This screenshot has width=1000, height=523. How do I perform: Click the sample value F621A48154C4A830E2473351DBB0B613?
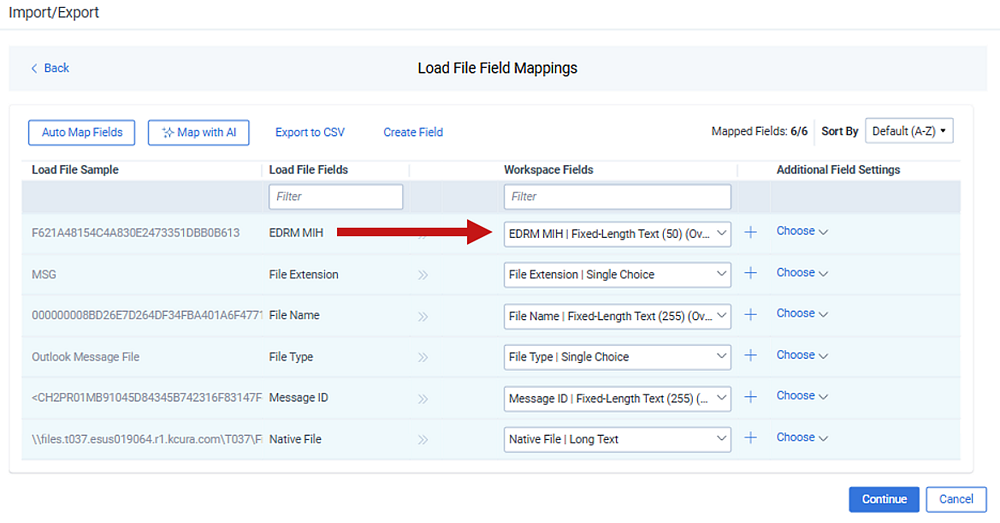pos(136,233)
